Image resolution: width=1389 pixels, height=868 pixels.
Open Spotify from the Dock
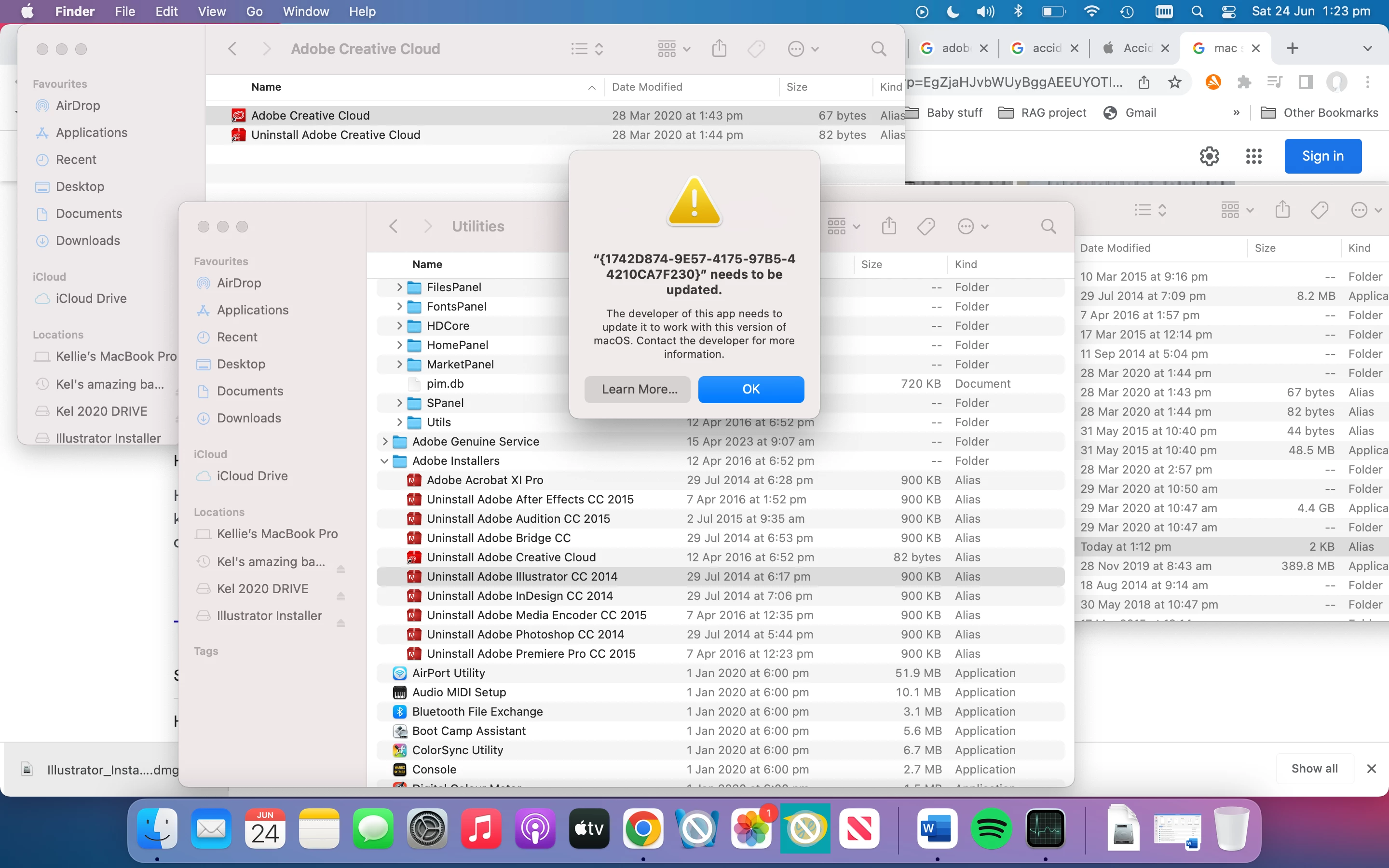point(991,828)
